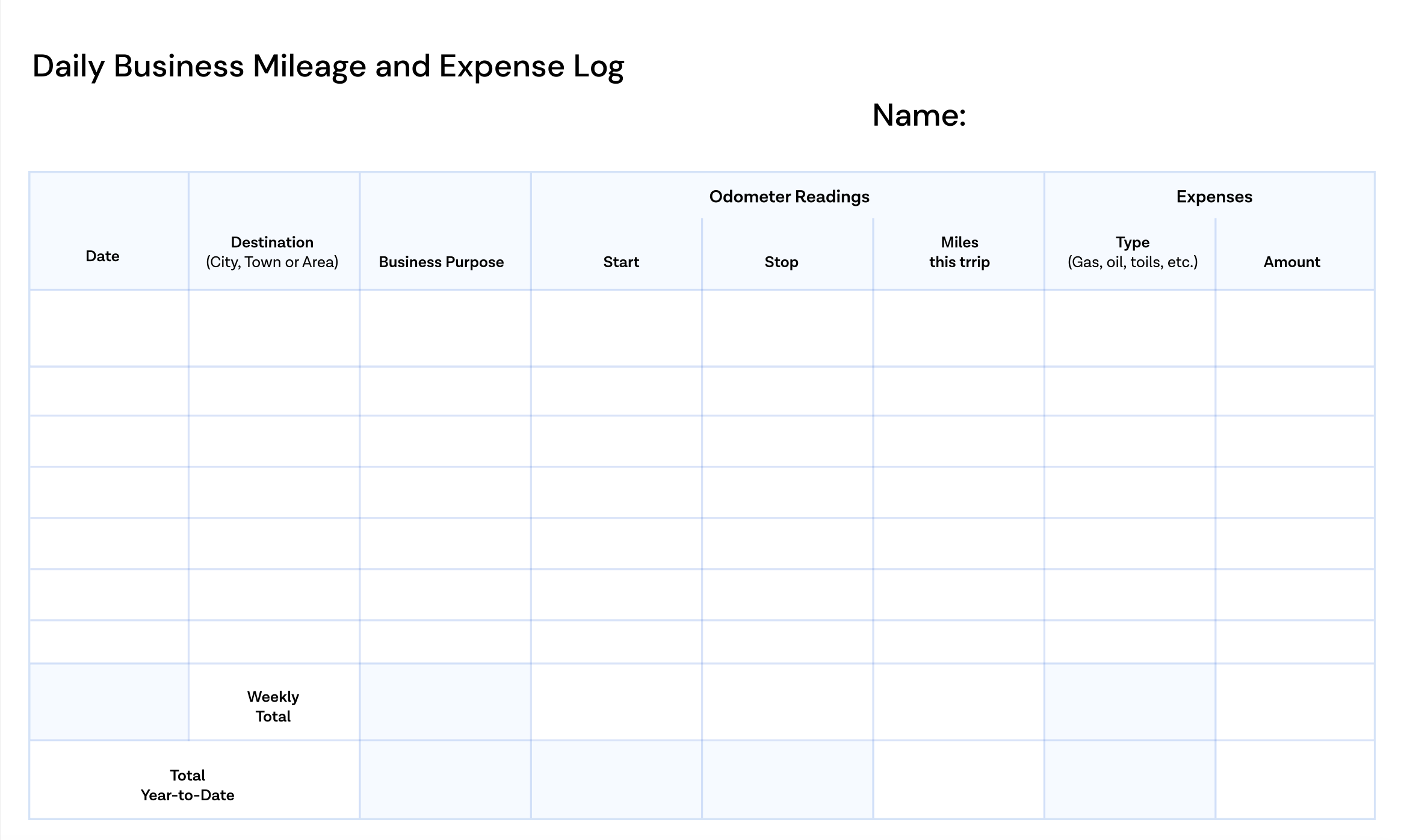Image resolution: width=1407 pixels, height=840 pixels.
Task: Click the document title heading
Action: click(328, 66)
